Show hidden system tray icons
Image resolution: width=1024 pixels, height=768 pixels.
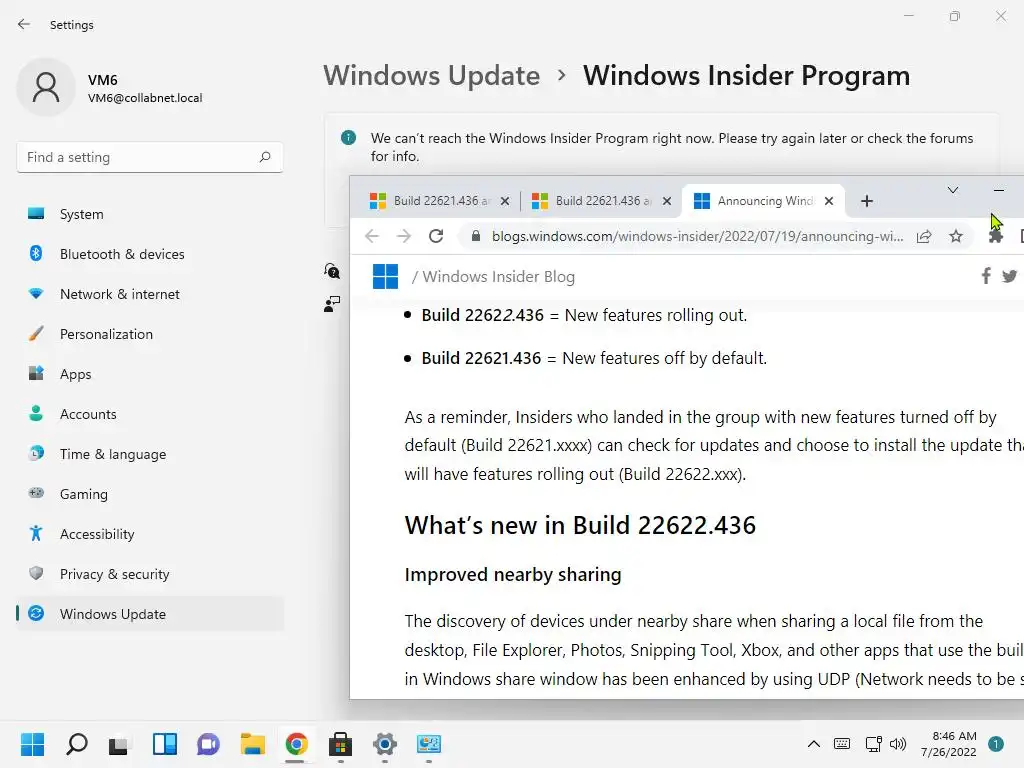coord(814,744)
